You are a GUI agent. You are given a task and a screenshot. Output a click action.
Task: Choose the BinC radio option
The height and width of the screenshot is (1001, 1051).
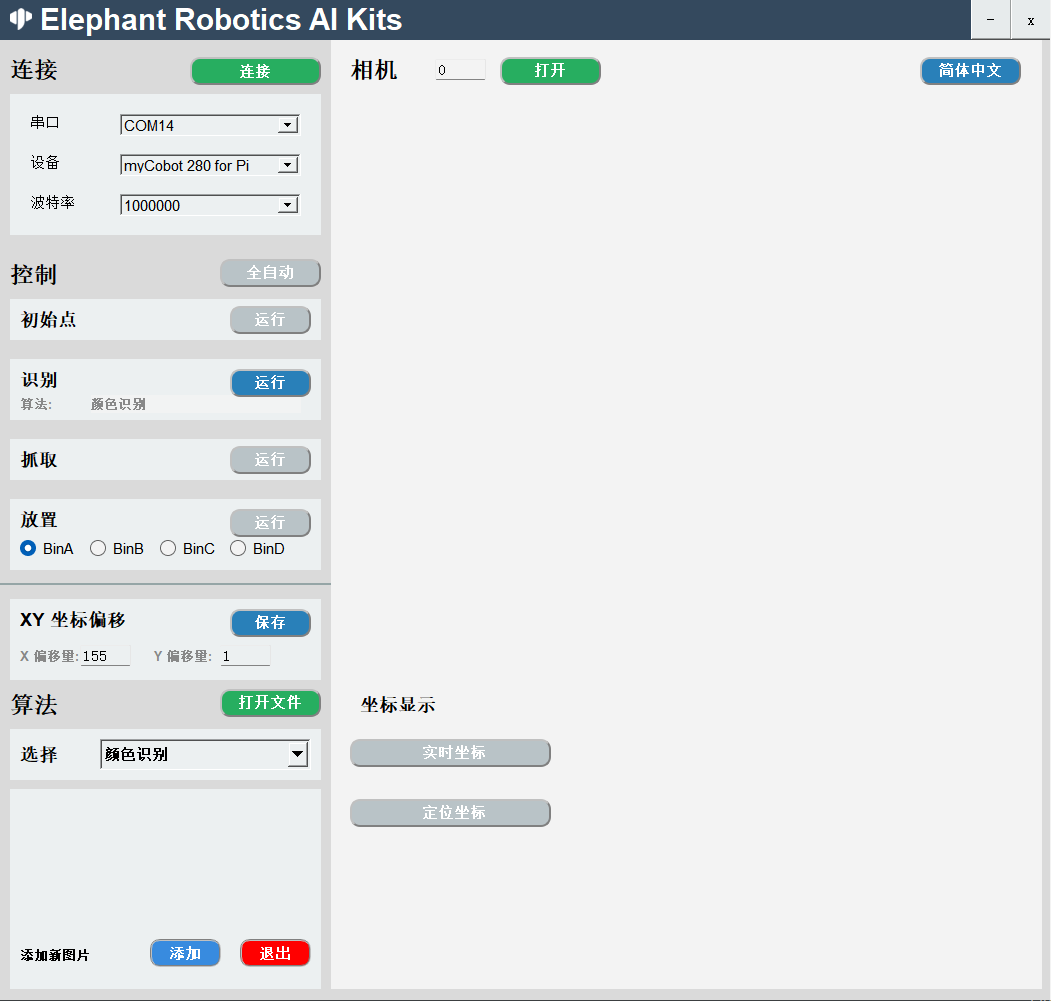coord(168,549)
